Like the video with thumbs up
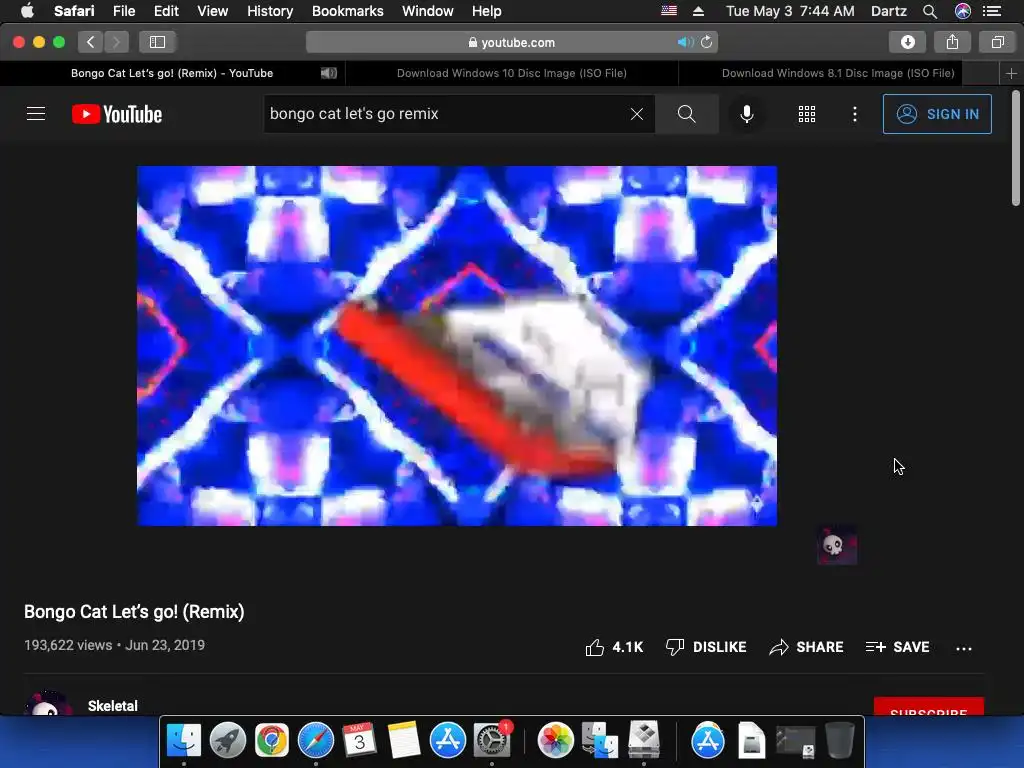This screenshot has height=768, width=1024. click(614, 647)
